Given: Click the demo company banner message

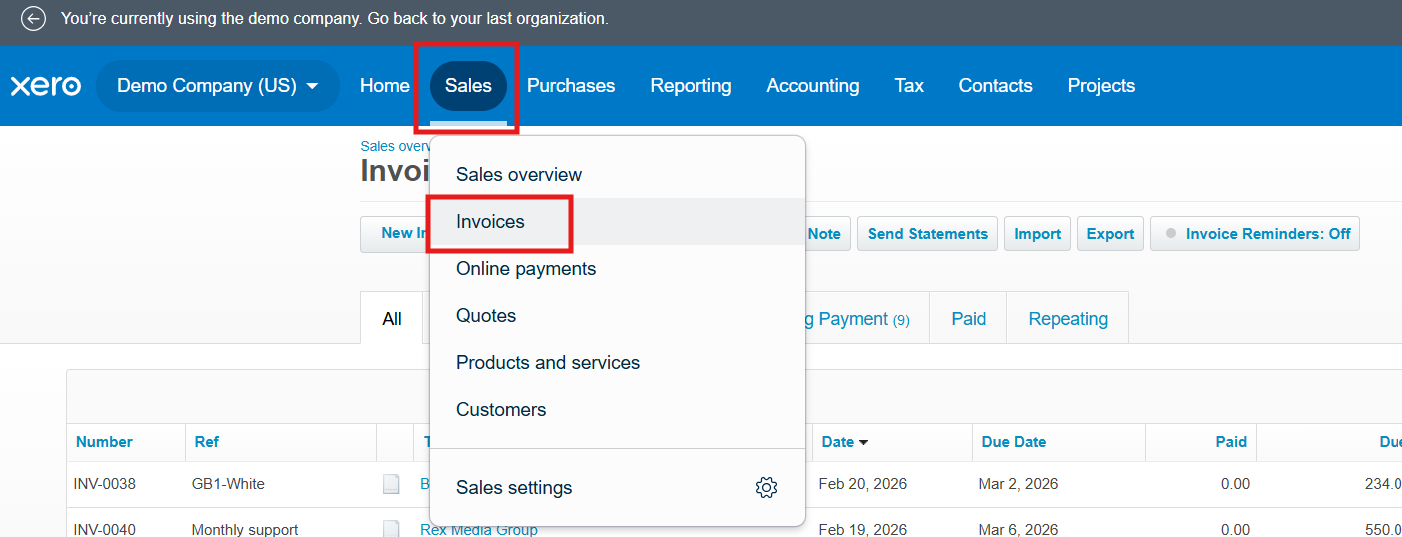Looking at the screenshot, I should pos(334,19).
